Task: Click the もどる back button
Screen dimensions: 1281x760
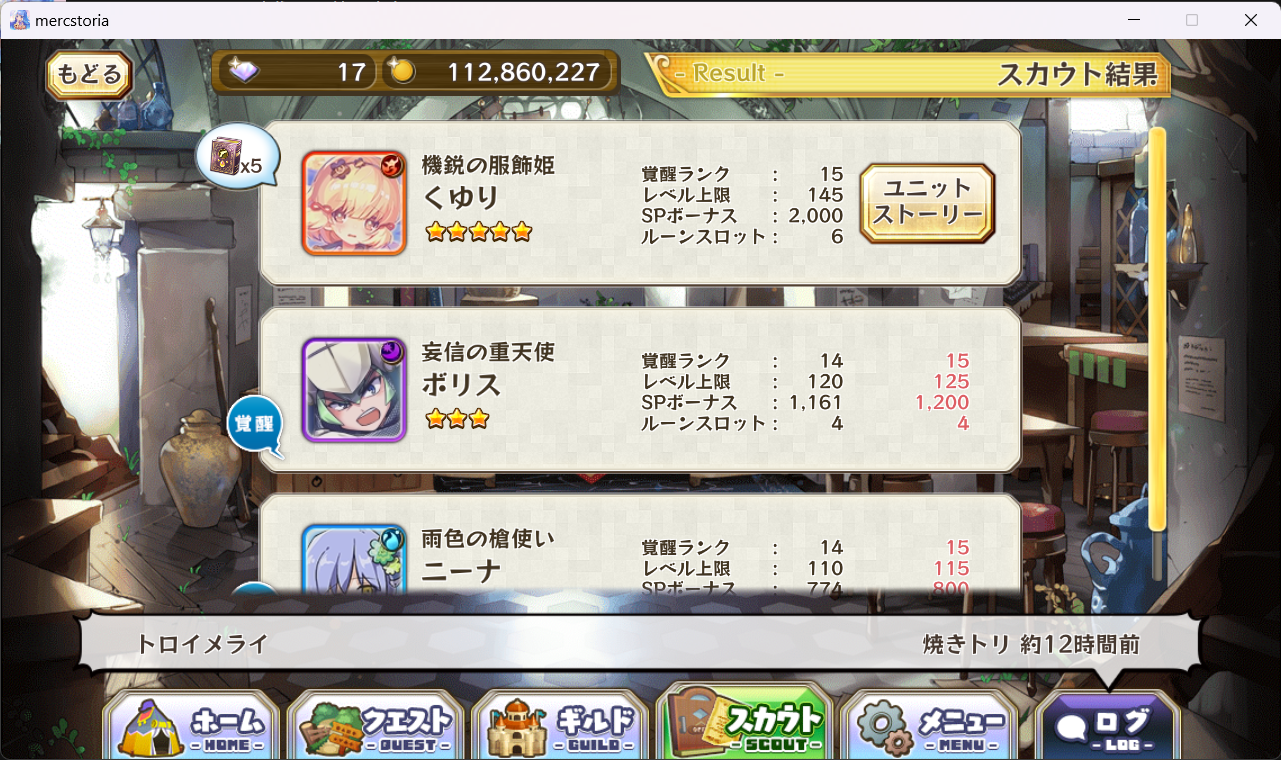Action: [89, 74]
